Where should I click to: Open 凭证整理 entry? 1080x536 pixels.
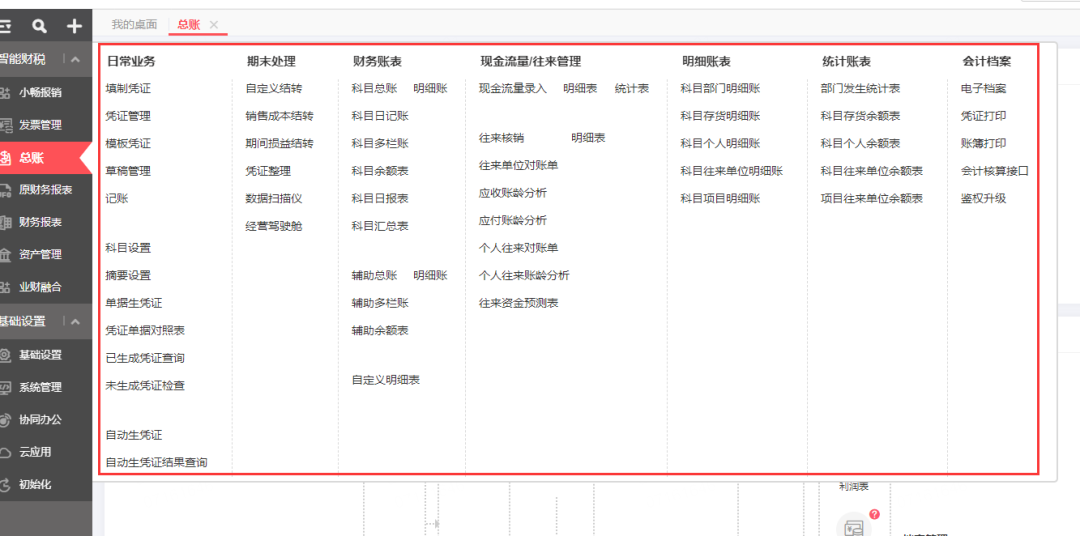coord(268,171)
